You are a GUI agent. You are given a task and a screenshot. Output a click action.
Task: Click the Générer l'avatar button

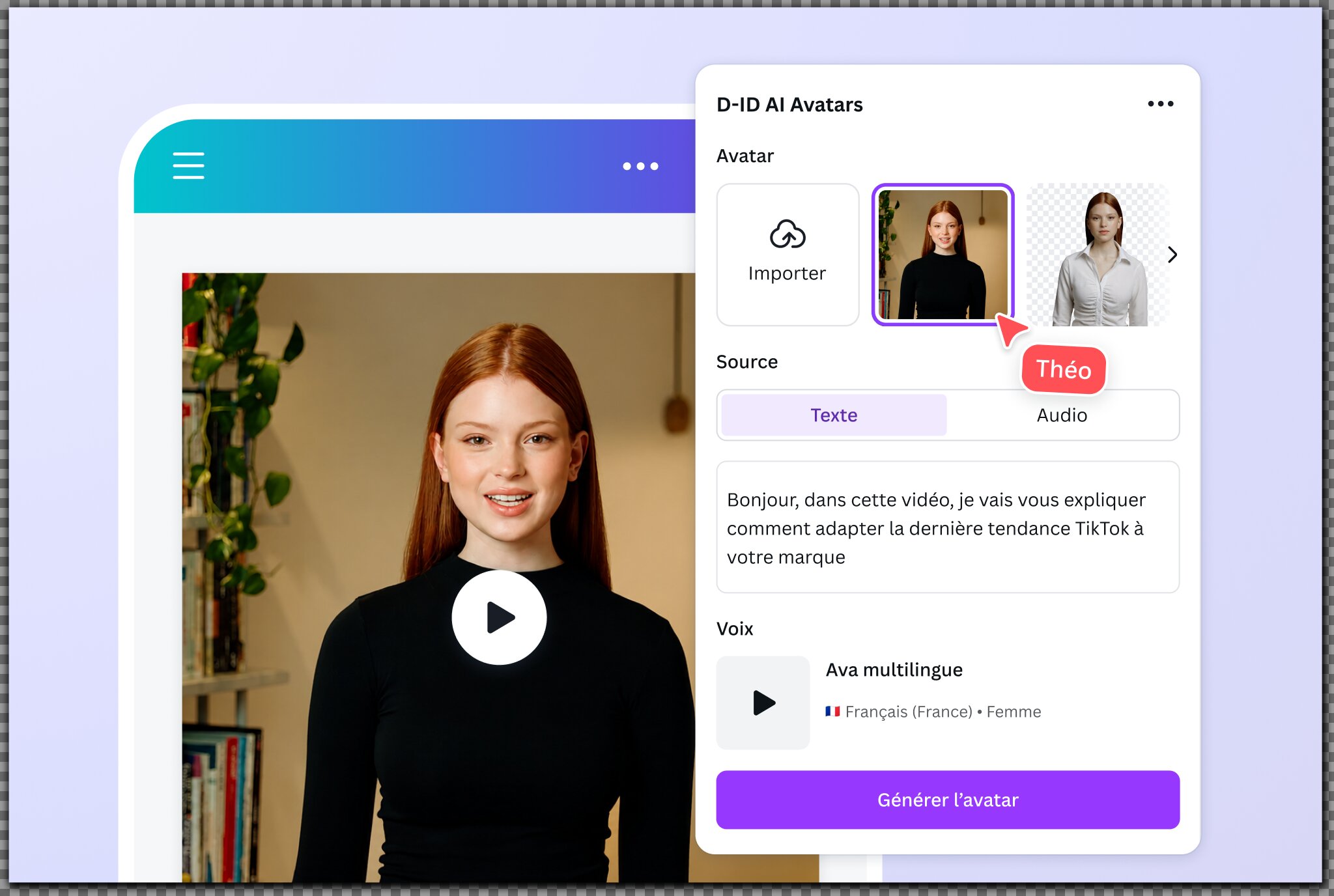tap(948, 800)
